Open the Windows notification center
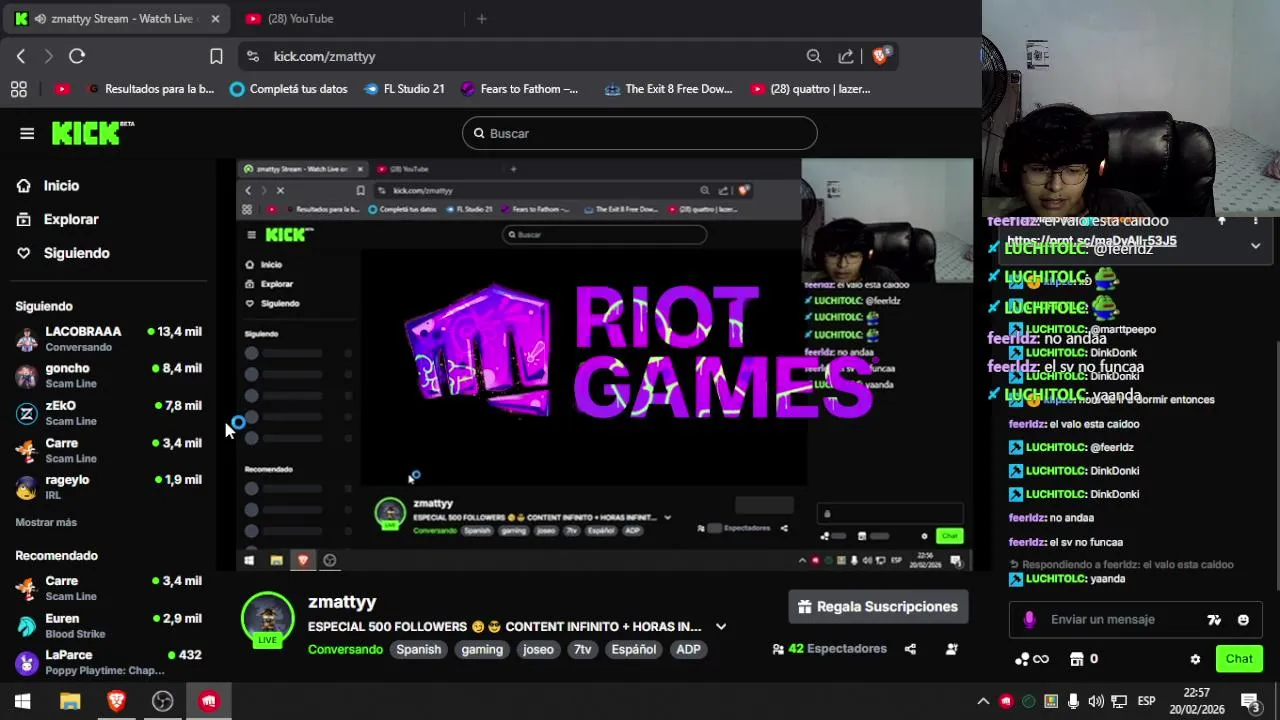The width and height of the screenshot is (1280, 720). pos(1250,701)
